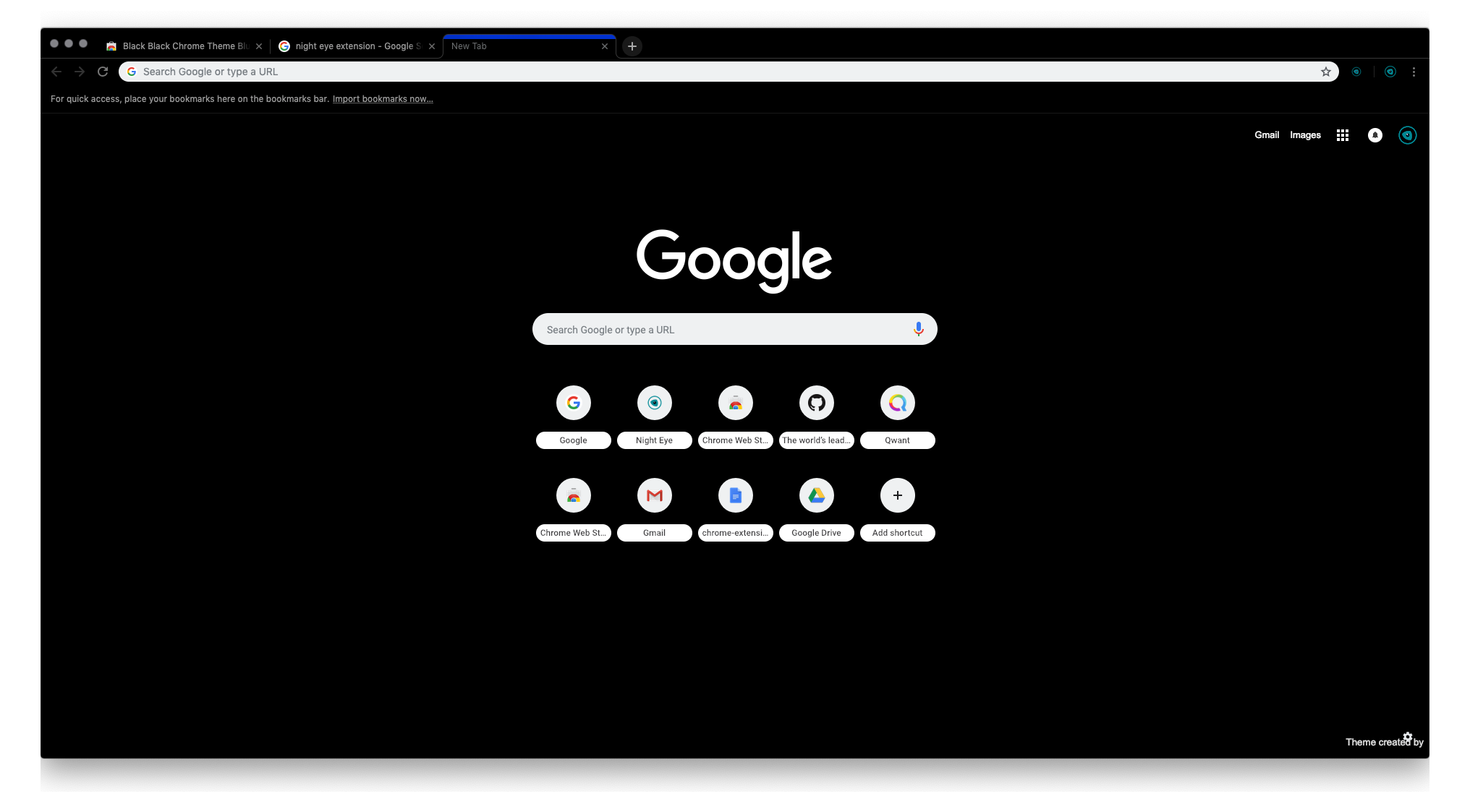Click the search input field
The height and width of the screenshot is (812, 1470).
tap(735, 328)
